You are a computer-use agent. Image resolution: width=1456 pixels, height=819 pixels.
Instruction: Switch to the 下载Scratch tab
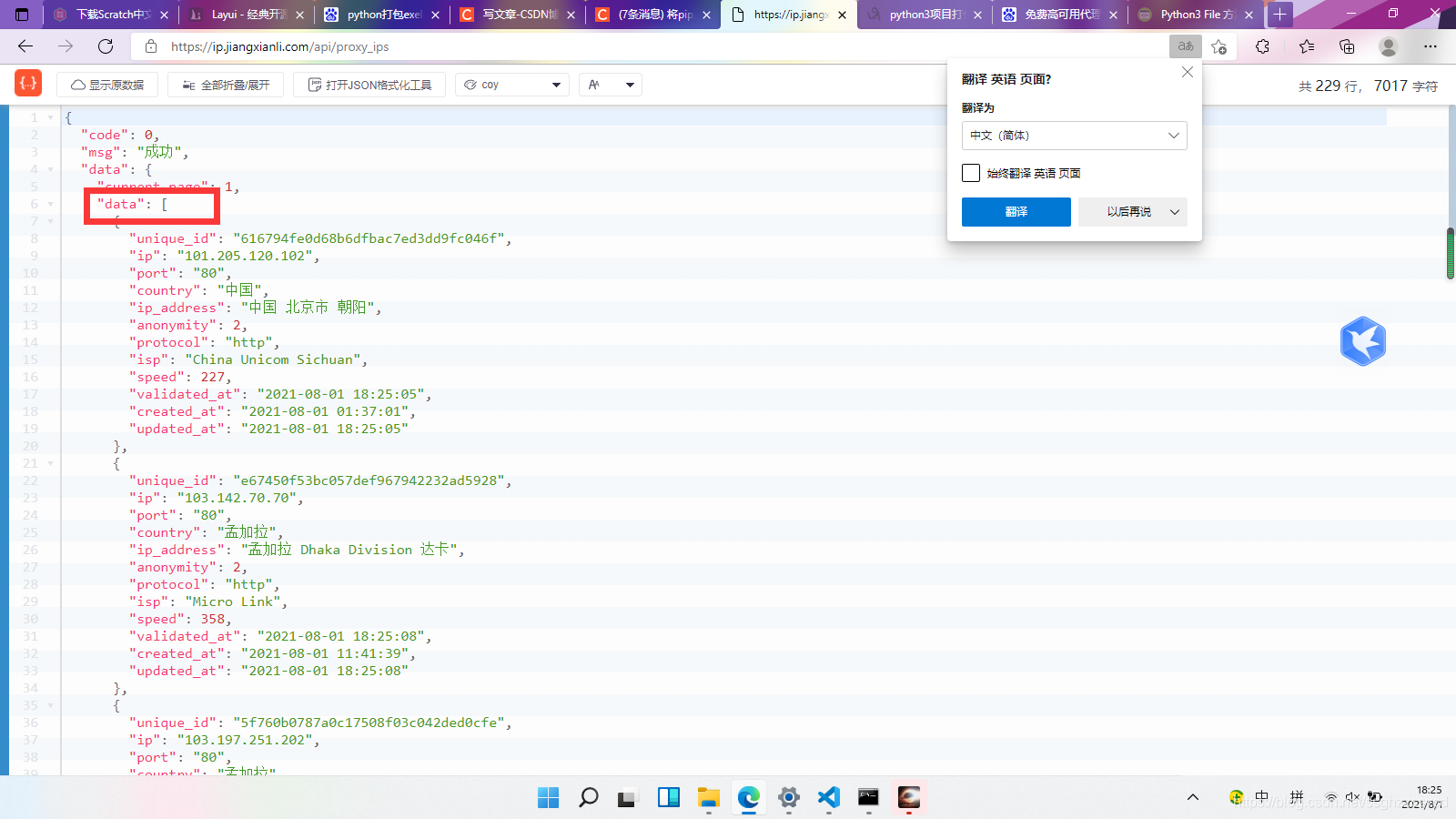coord(110,15)
